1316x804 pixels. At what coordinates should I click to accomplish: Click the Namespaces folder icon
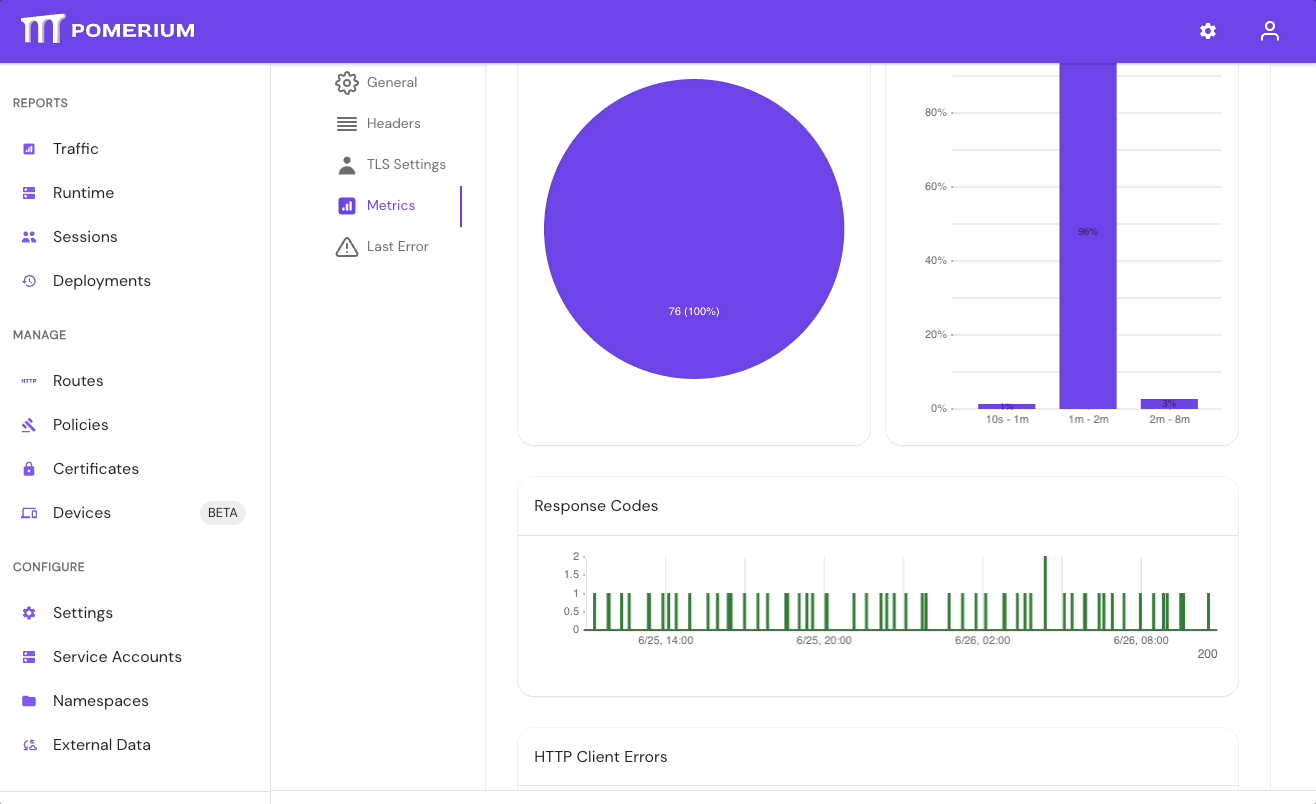pyautogui.click(x=29, y=701)
